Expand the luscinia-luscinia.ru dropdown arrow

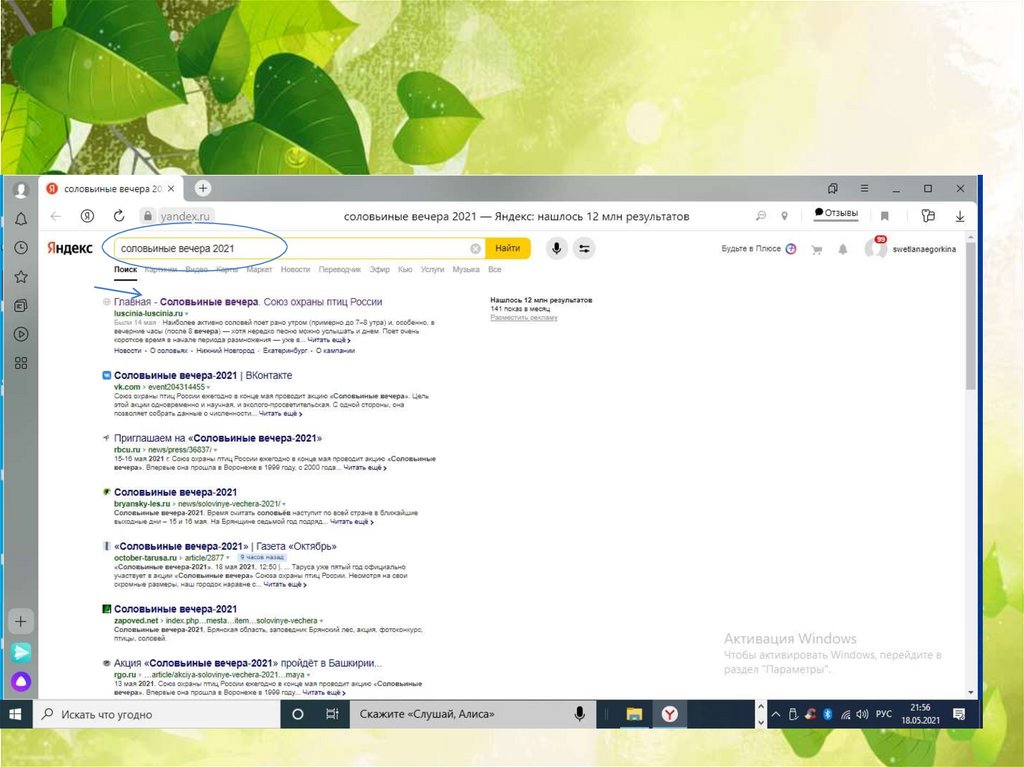pyautogui.click(x=187, y=314)
